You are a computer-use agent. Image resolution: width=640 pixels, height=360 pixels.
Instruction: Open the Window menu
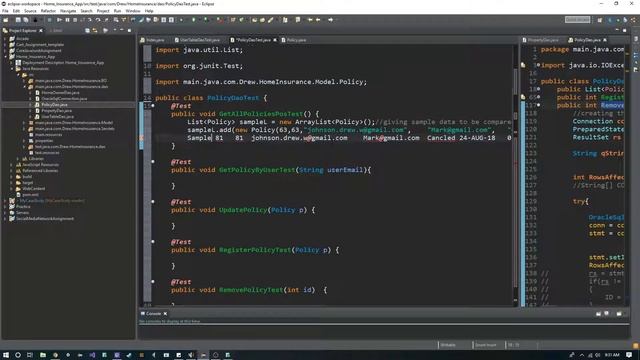[133, 11]
